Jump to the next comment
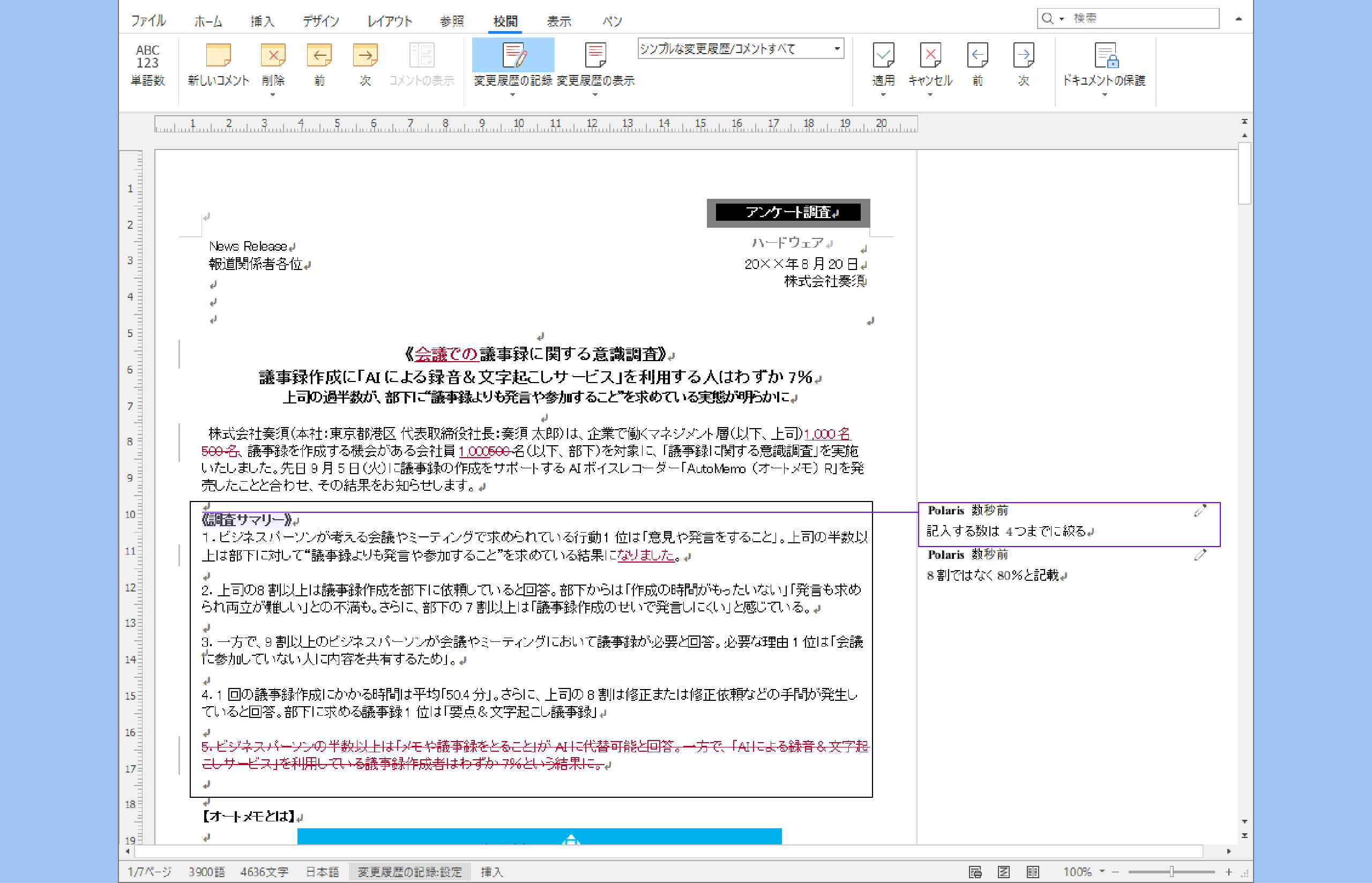This screenshot has width=1372, height=883. click(365, 65)
